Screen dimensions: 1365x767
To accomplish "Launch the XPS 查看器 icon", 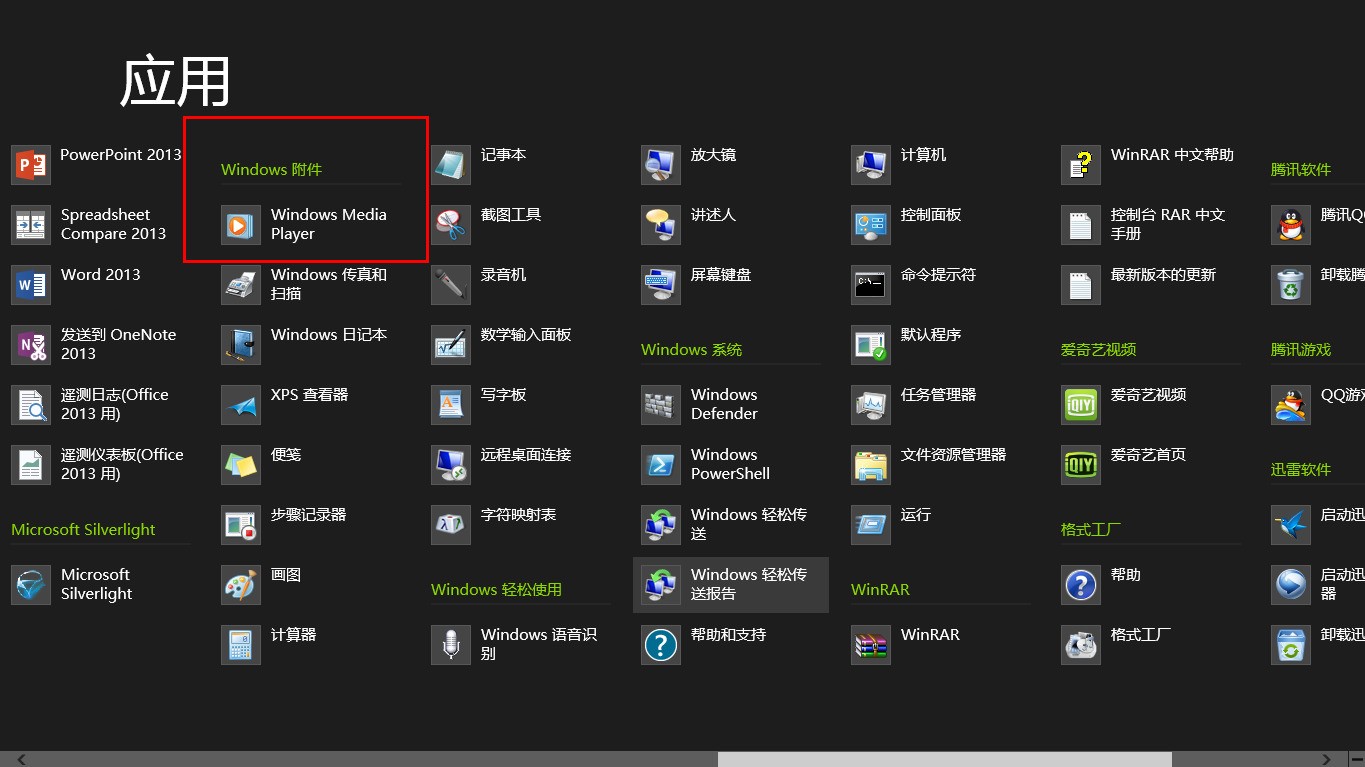I will click(x=241, y=405).
